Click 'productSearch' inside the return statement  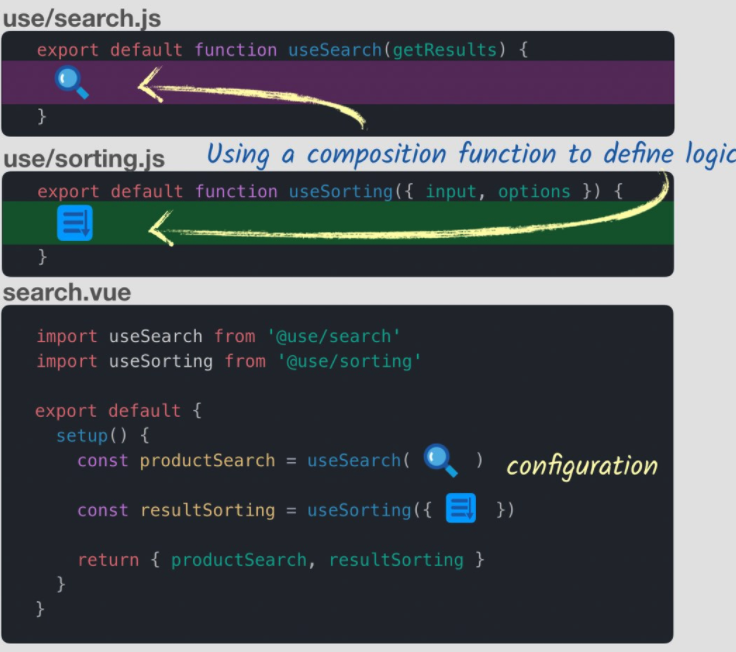click(238, 560)
